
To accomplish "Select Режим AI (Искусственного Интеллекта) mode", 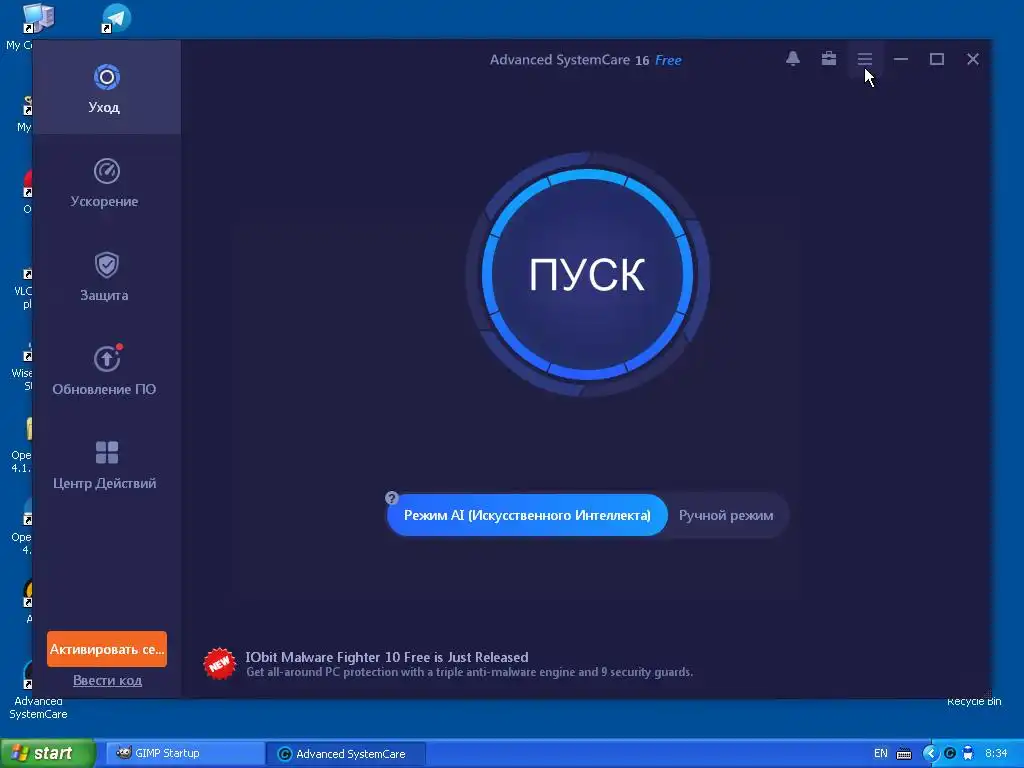I will 527,515.
